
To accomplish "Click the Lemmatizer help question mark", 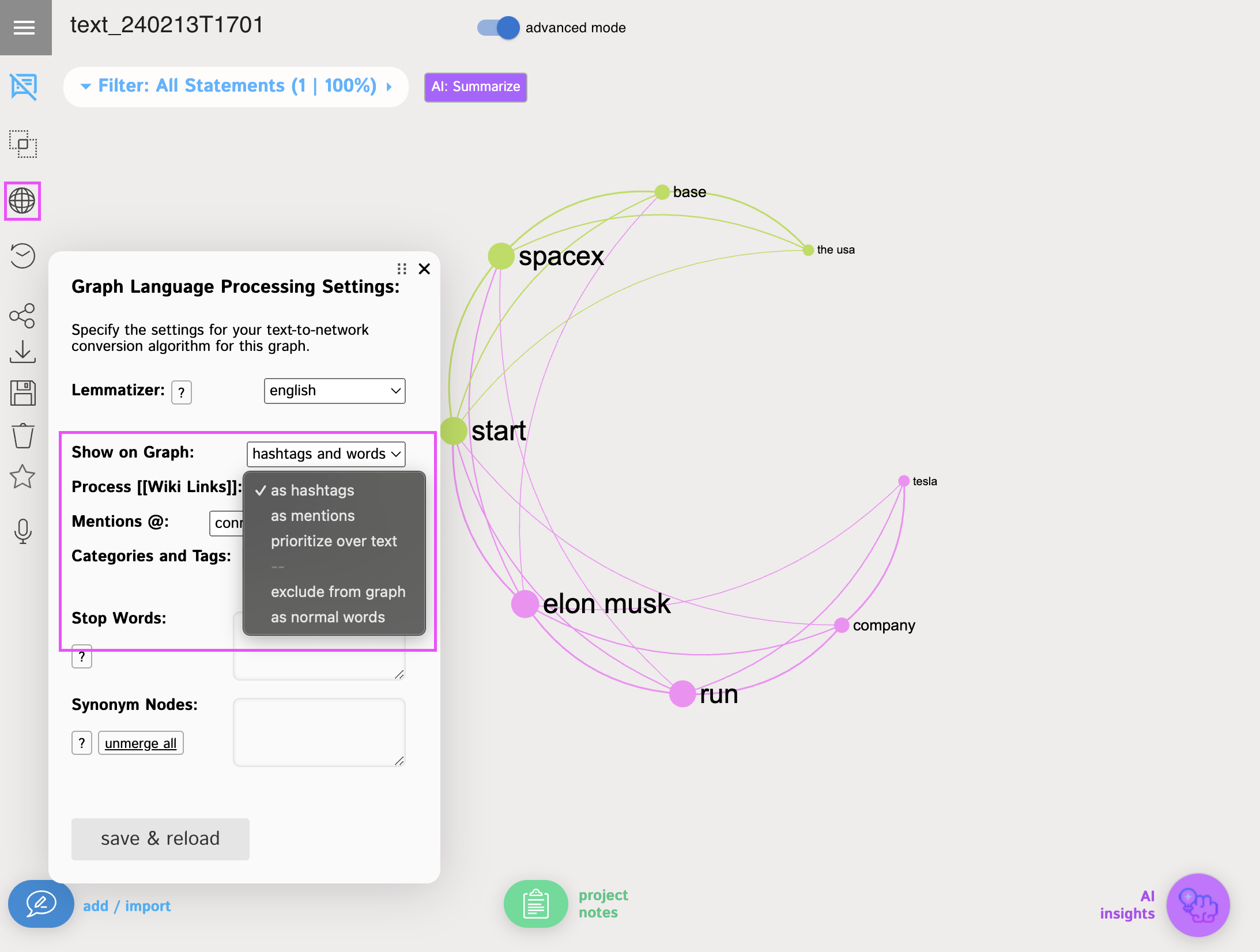I will point(182,392).
